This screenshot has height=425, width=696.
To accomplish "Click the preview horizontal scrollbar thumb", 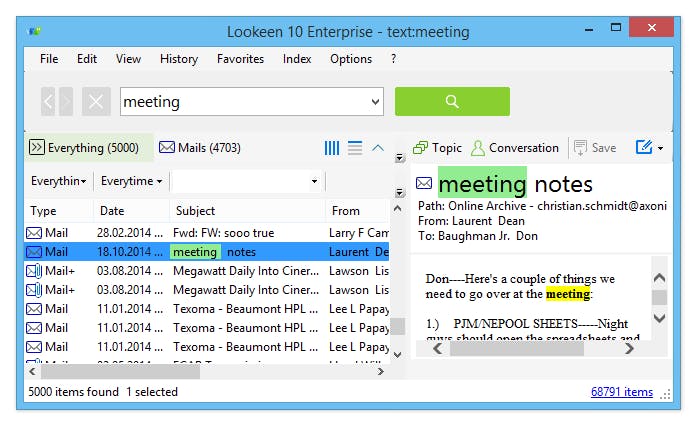I will [x=517, y=349].
